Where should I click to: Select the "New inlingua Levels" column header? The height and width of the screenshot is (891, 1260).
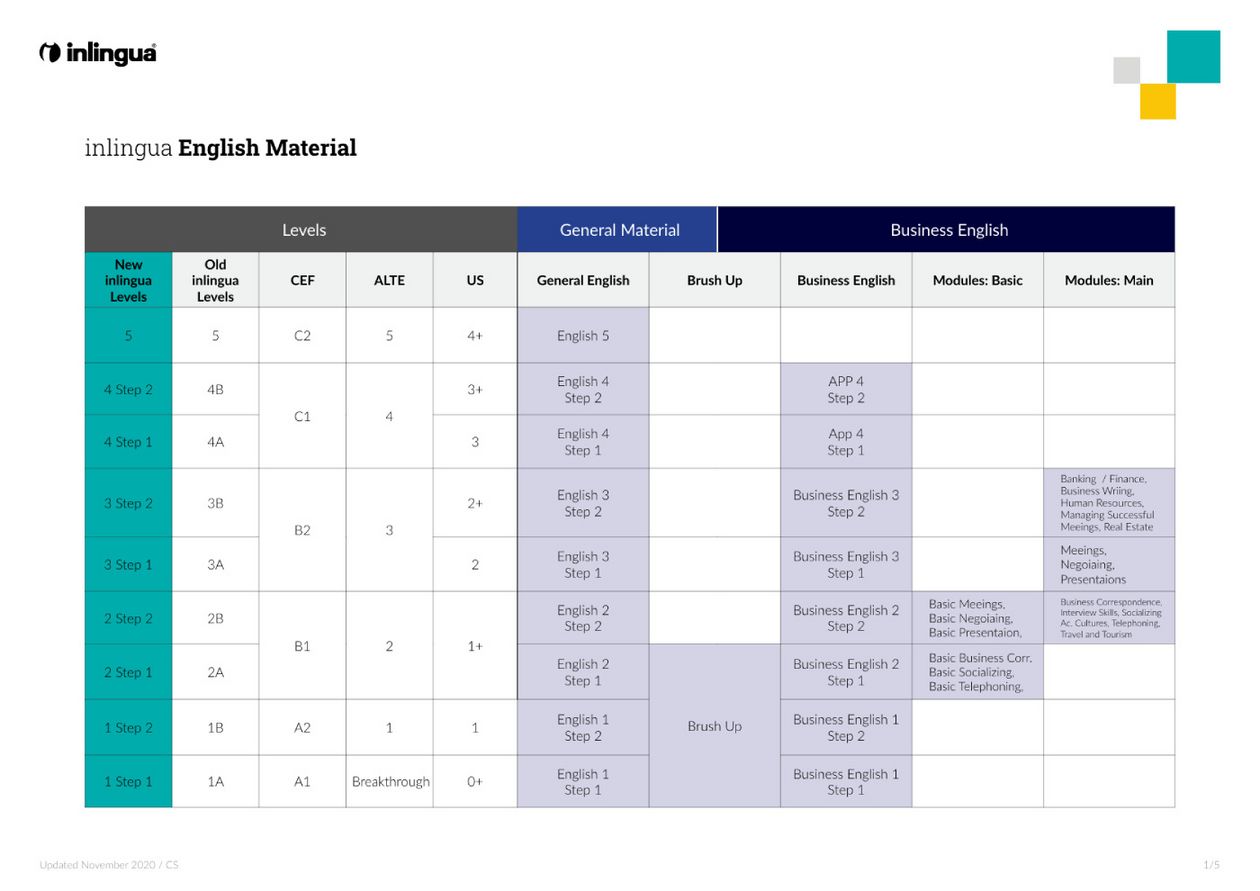pyautogui.click(x=128, y=280)
